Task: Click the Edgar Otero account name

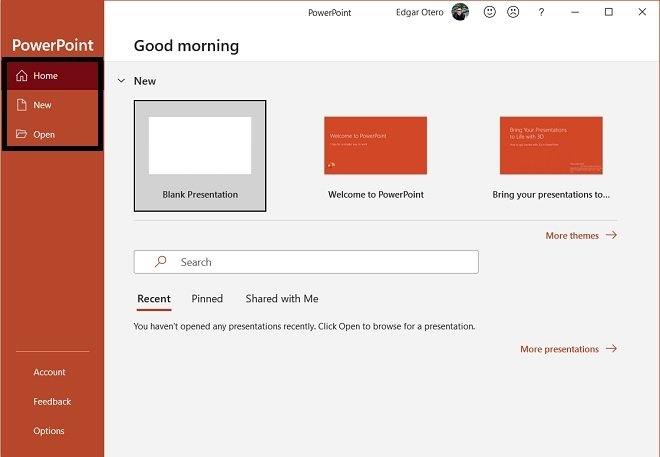Action: [420, 12]
